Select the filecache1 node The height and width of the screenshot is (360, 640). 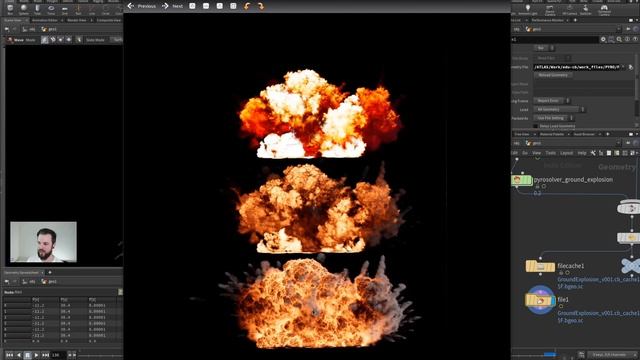tap(540, 267)
